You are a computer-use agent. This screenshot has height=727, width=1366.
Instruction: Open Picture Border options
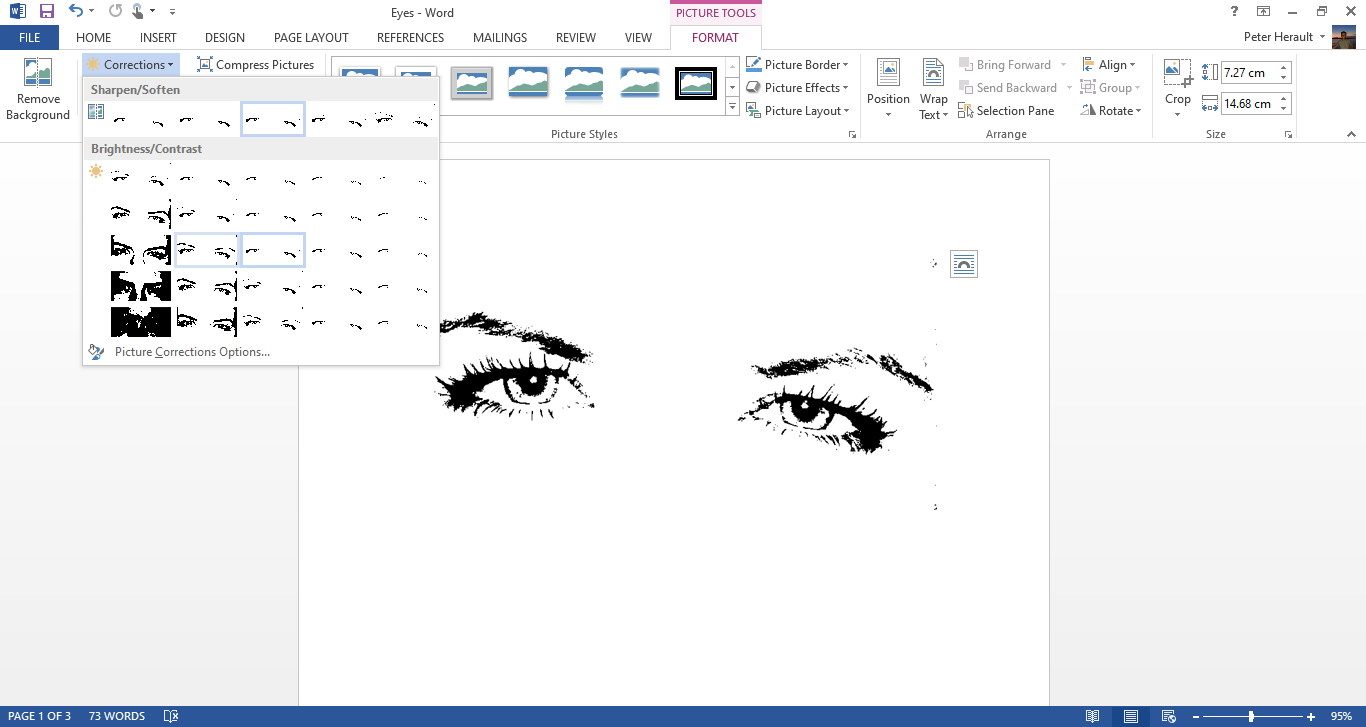click(x=797, y=63)
